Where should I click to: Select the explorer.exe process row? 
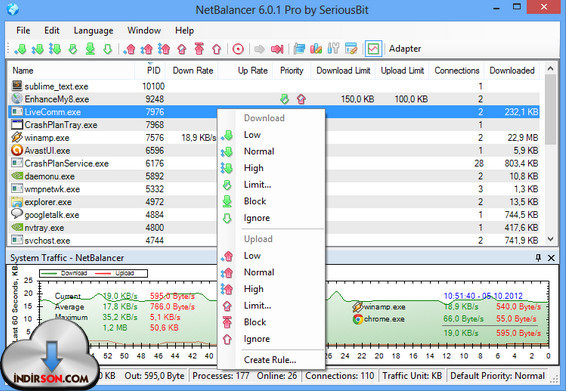[x=113, y=202]
